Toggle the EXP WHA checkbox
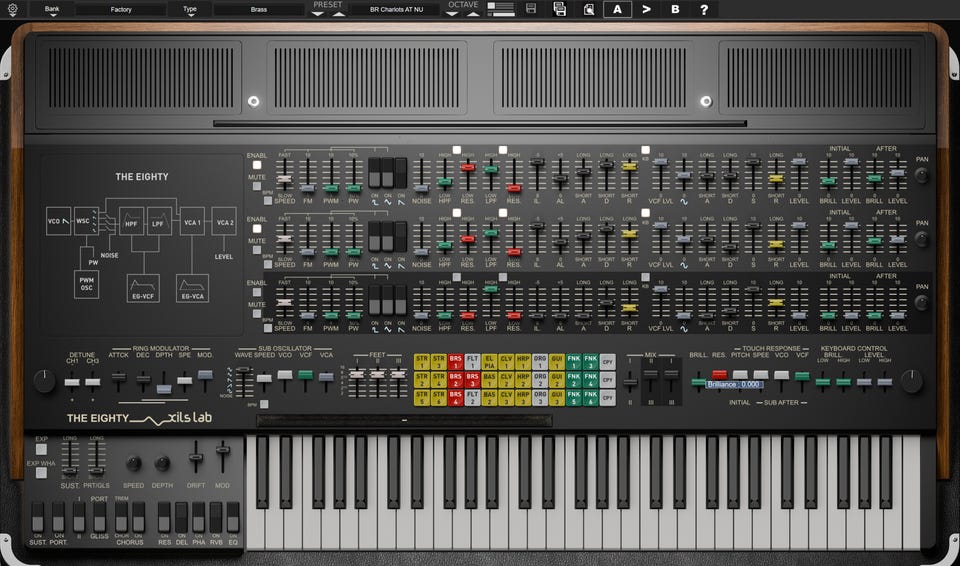This screenshot has height=566, width=960. tap(41, 473)
